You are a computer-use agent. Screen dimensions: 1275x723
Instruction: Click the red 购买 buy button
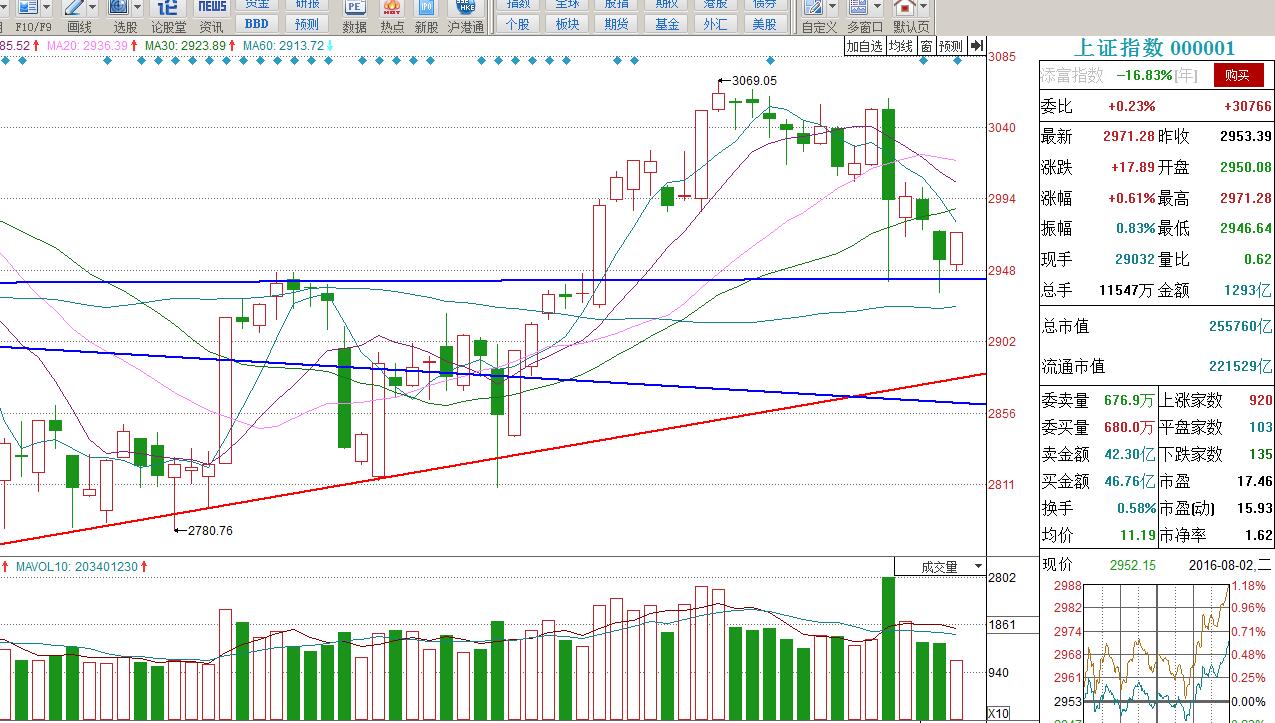(x=1238, y=75)
